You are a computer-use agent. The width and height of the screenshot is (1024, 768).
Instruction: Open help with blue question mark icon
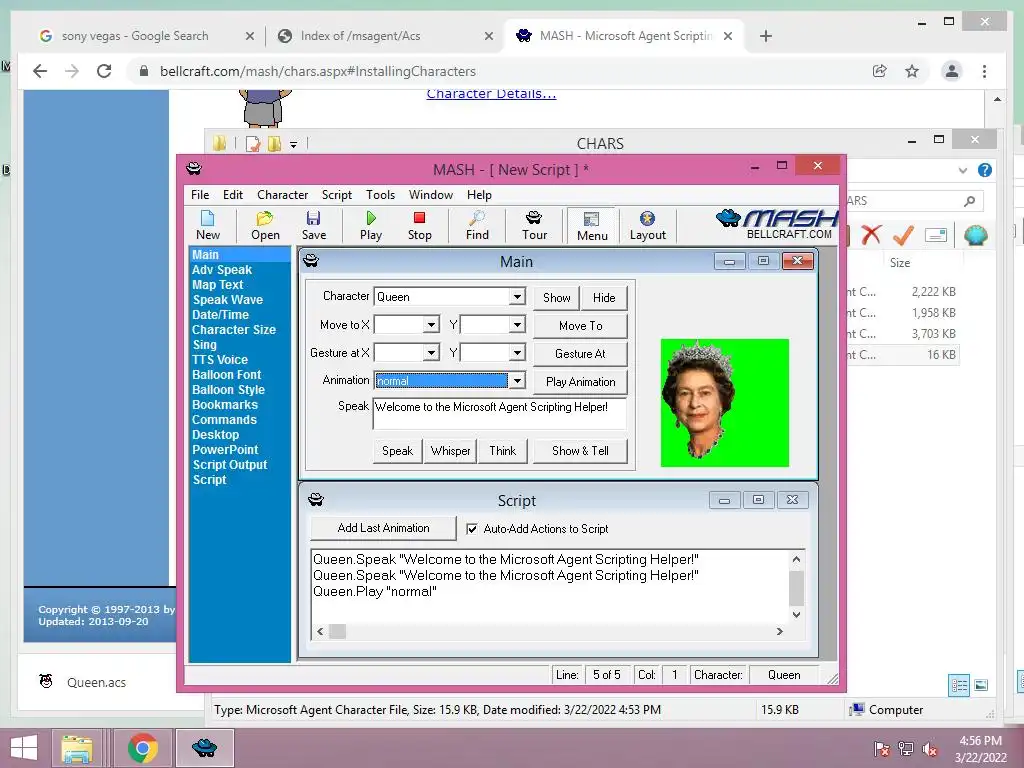pyautogui.click(x=985, y=170)
